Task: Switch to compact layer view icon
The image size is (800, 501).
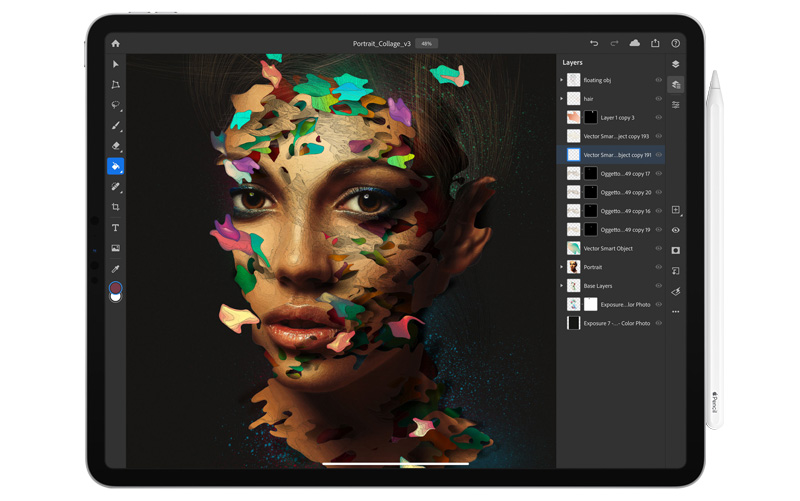Action: (x=676, y=64)
